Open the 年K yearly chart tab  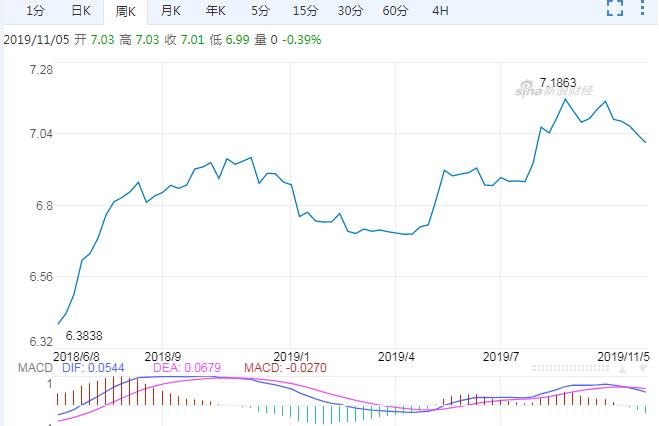[x=215, y=11]
